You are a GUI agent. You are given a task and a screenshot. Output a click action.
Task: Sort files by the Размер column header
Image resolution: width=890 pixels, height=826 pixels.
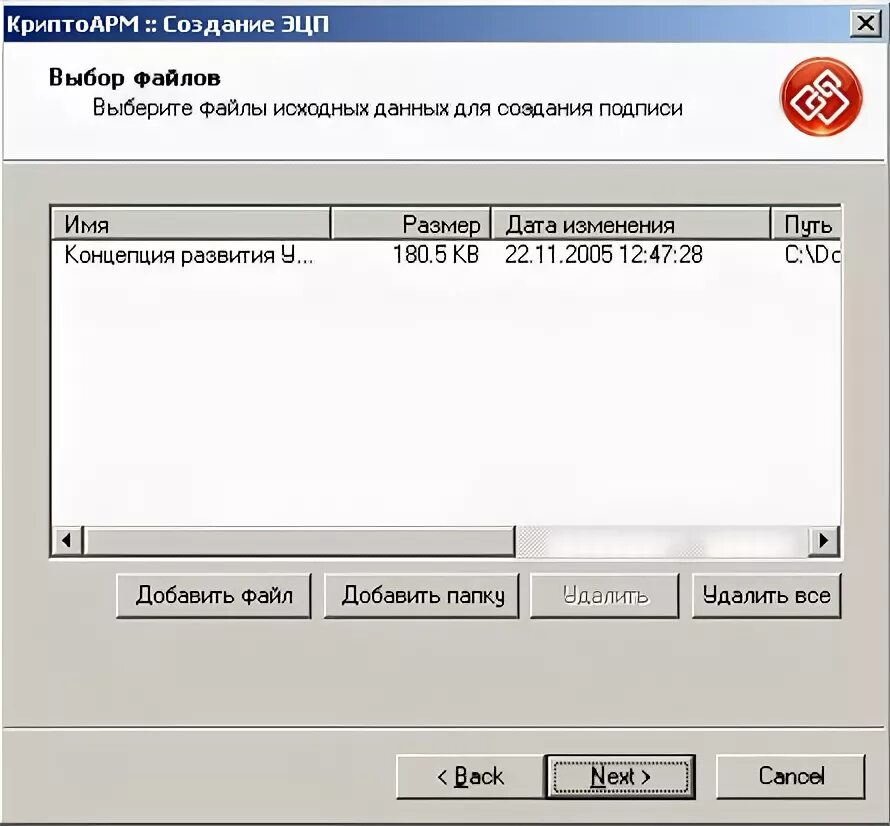coord(410,224)
